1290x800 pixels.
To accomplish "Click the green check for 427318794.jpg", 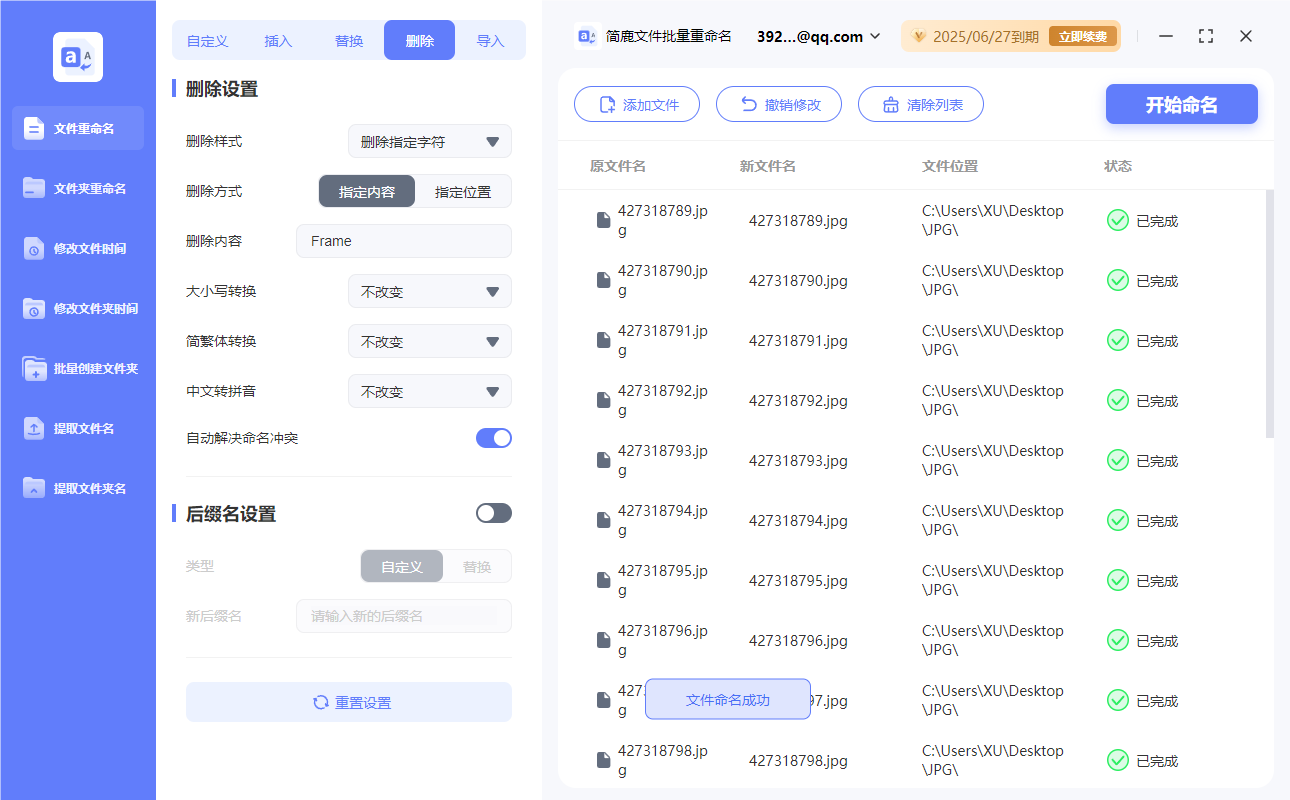I will point(1118,520).
